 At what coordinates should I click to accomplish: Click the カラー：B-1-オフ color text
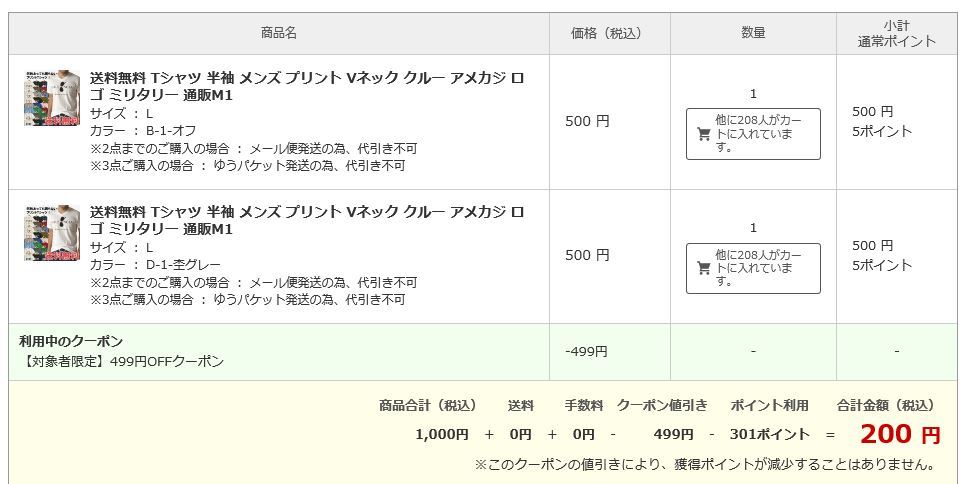[x=143, y=131]
